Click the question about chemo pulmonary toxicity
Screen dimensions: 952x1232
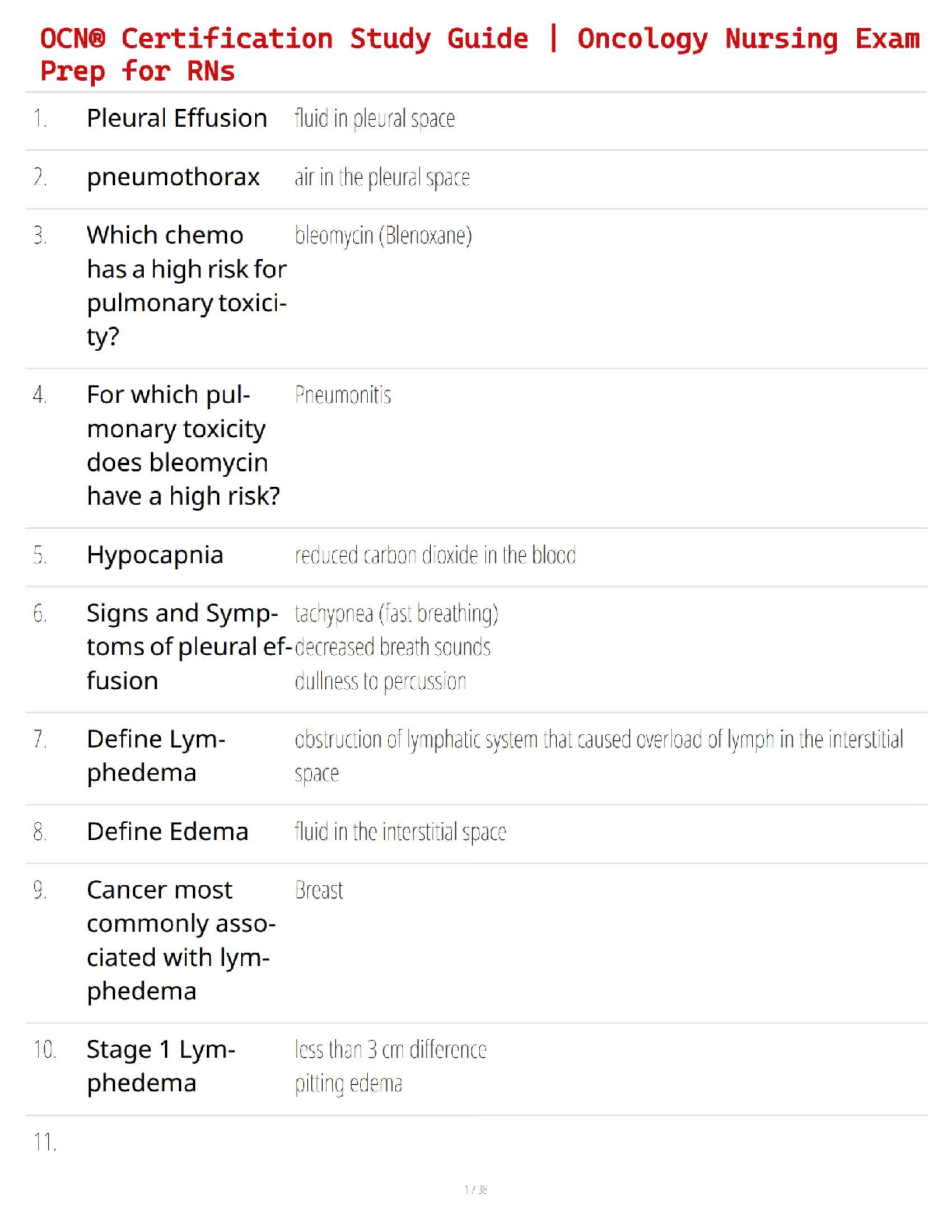coord(186,285)
